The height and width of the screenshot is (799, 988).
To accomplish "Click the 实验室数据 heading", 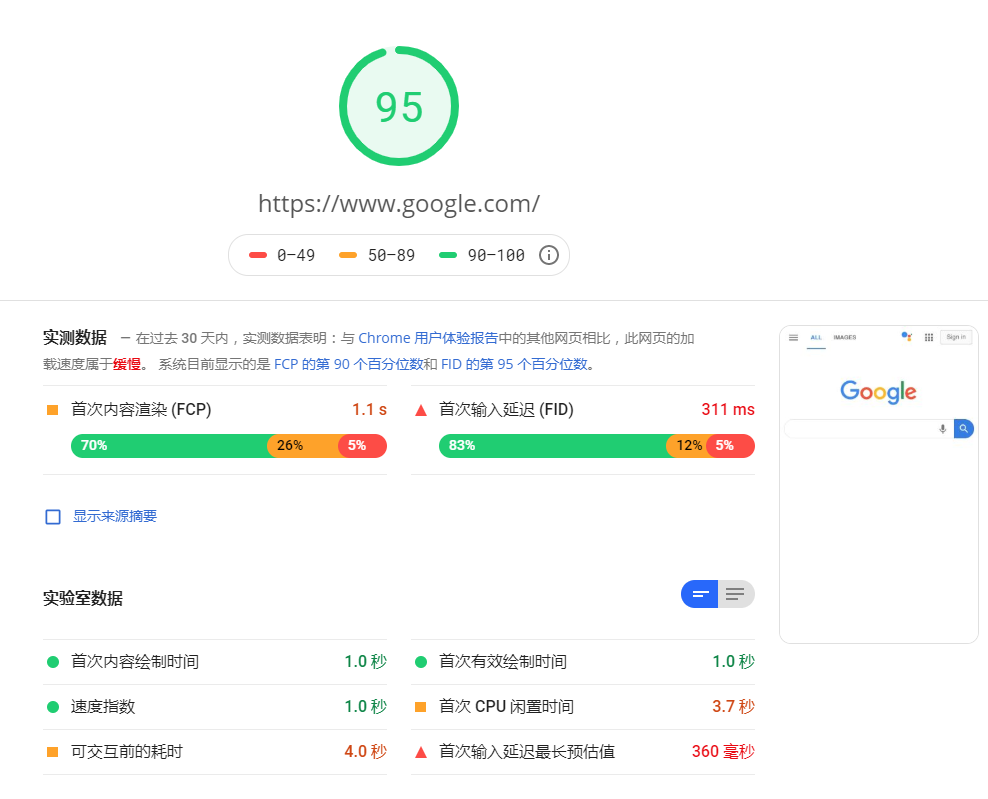I will tap(83, 598).
